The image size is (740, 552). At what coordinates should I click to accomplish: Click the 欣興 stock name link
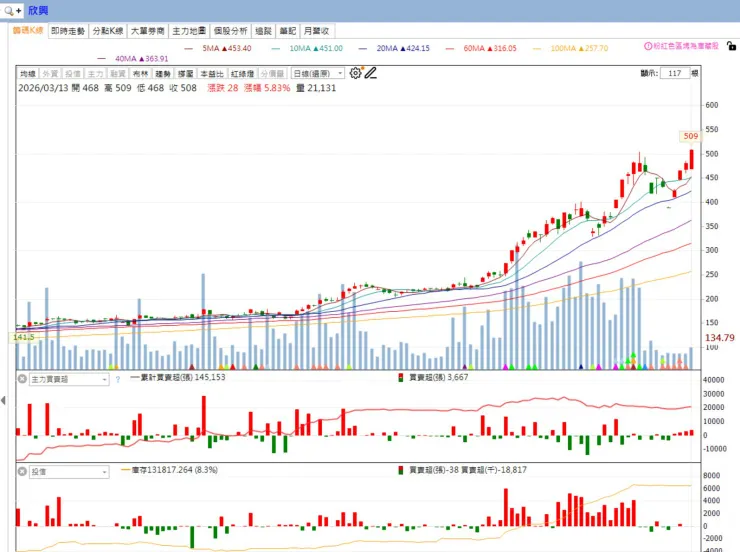[38, 10]
